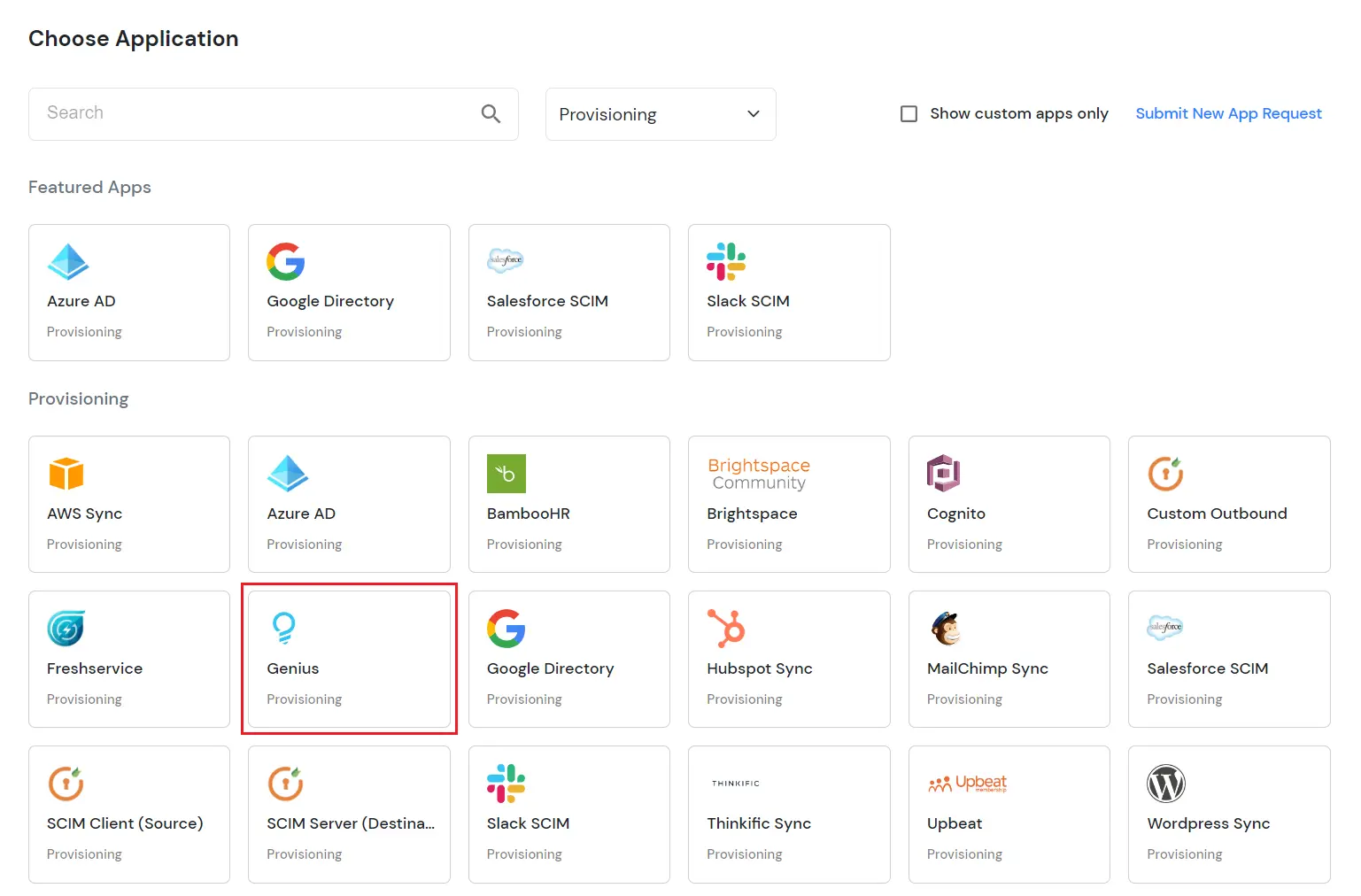The width and height of the screenshot is (1361, 896).
Task: Open the Submit New App Request link
Action: tap(1228, 113)
